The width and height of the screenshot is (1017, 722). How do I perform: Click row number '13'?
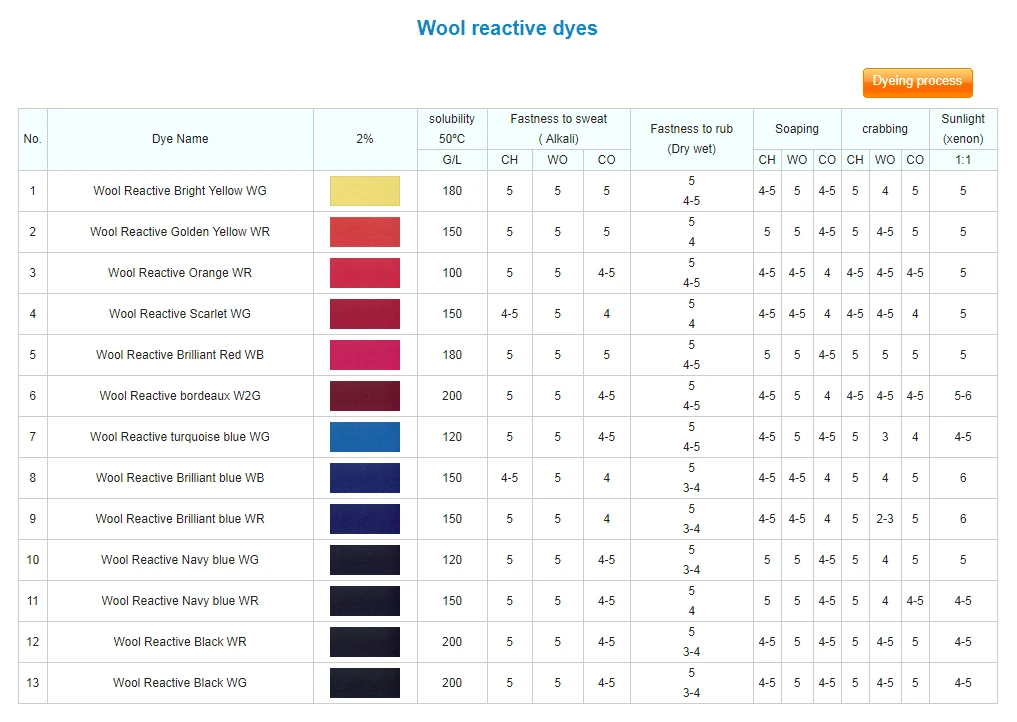pyautogui.click(x=32, y=682)
